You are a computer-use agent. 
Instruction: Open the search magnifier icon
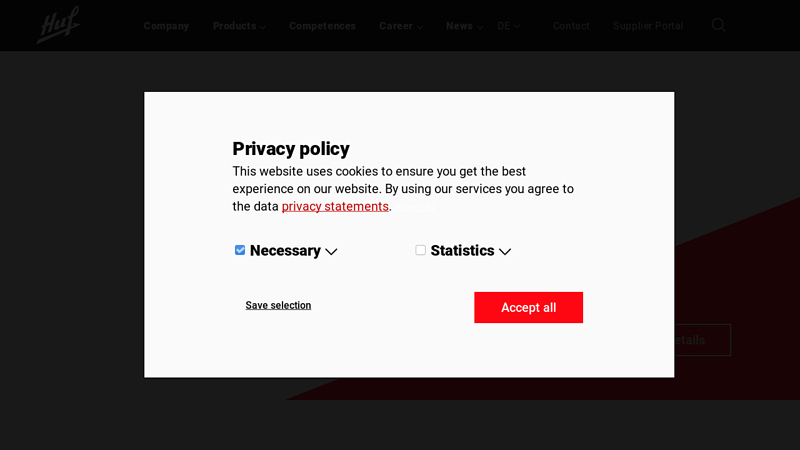[718, 25]
